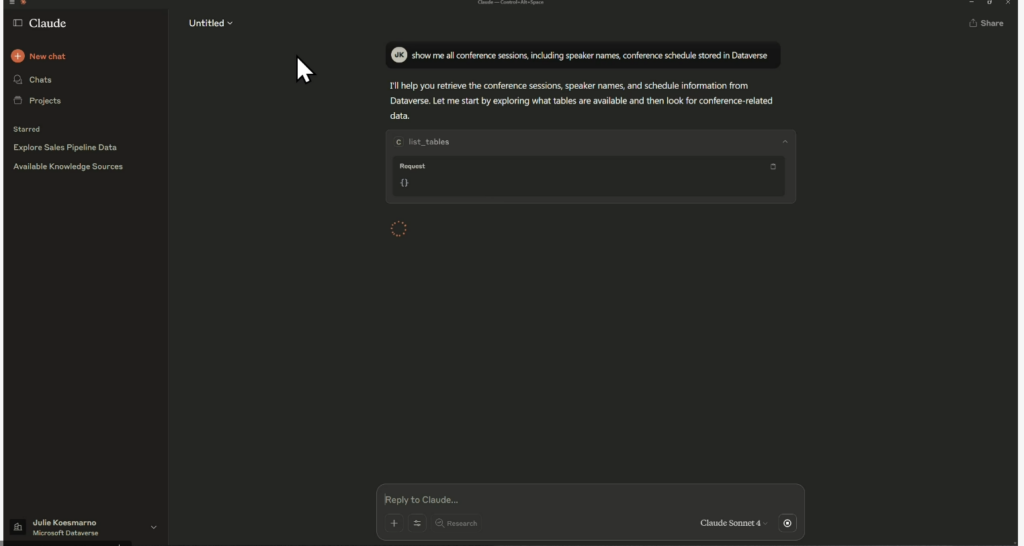Stop the response generation
The image size is (1024, 546).
[787, 523]
